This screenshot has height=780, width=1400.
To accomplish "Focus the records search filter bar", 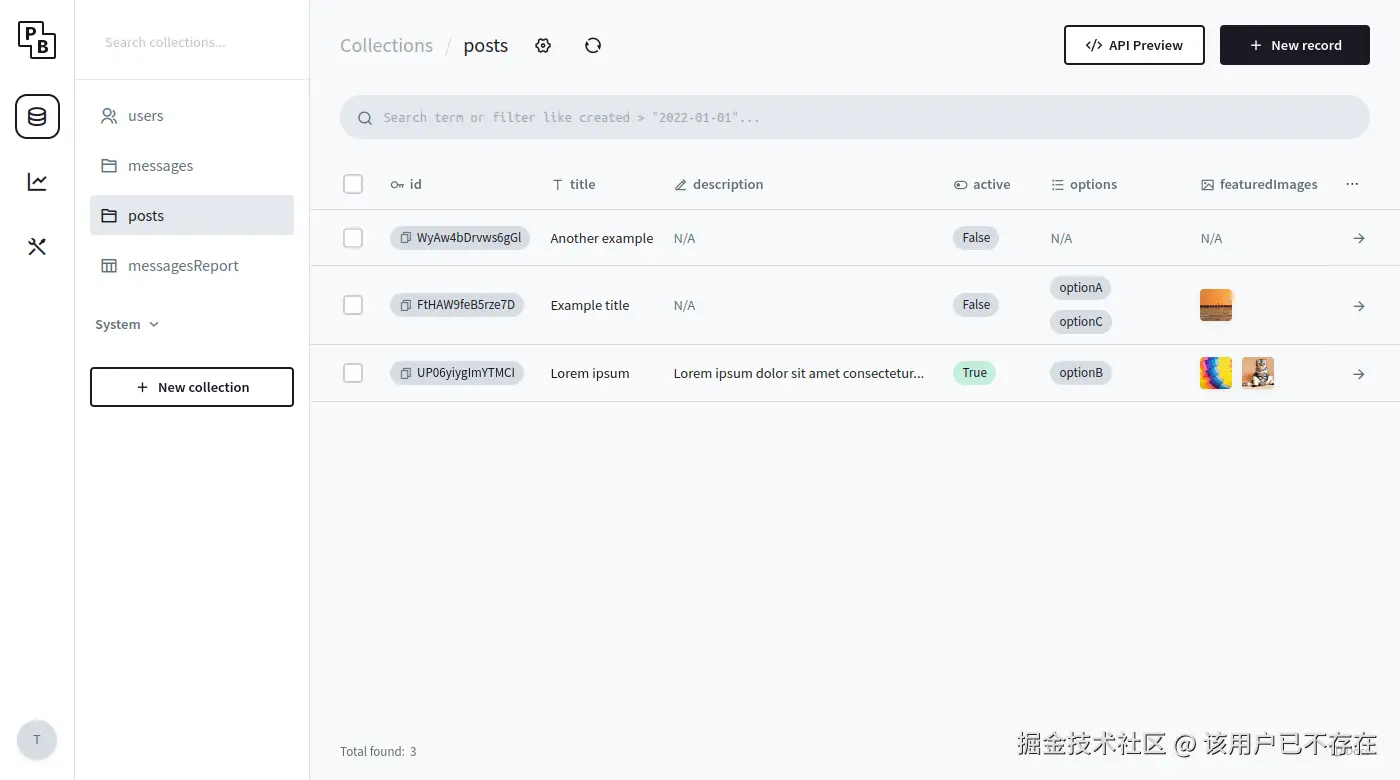I will pyautogui.click(x=855, y=117).
